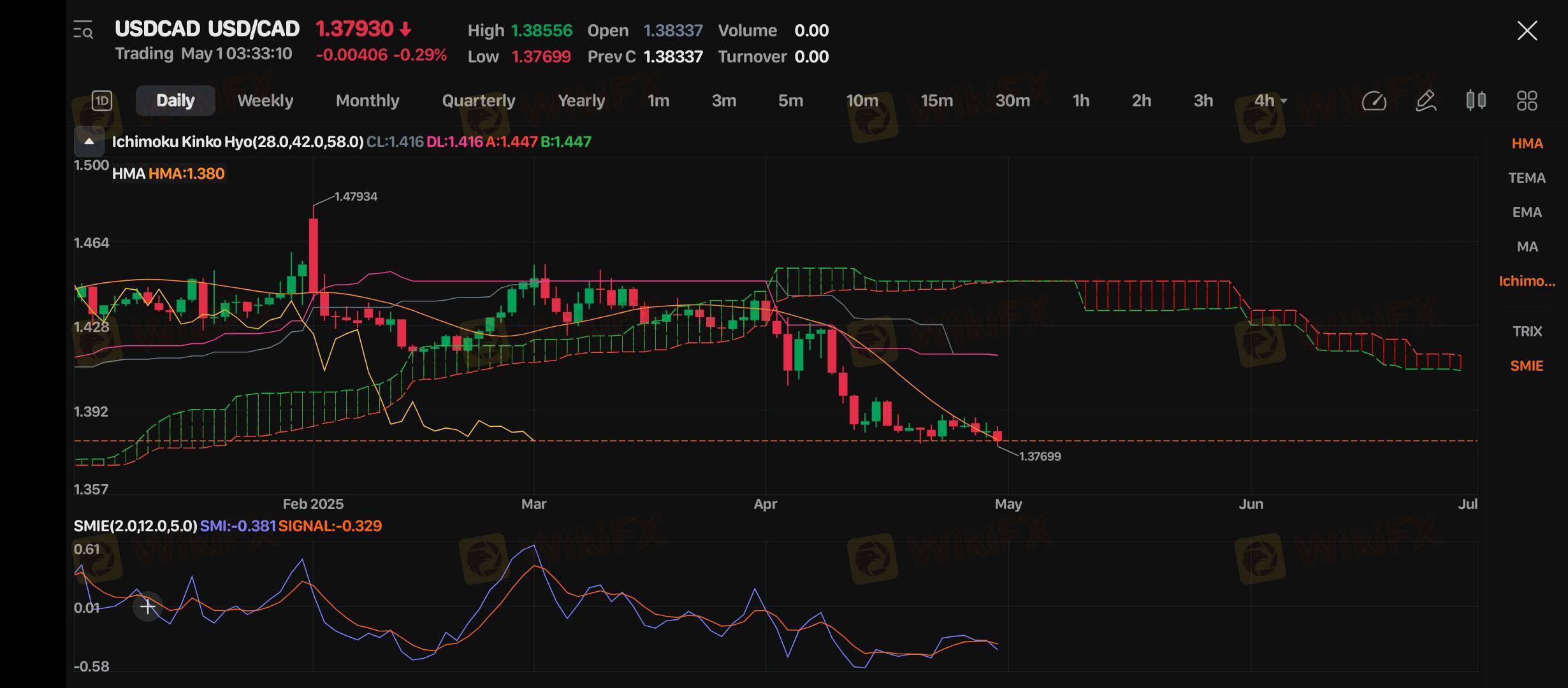This screenshot has height=688, width=1568.
Task: Open the speedometer gauge icon
Action: [1374, 101]
